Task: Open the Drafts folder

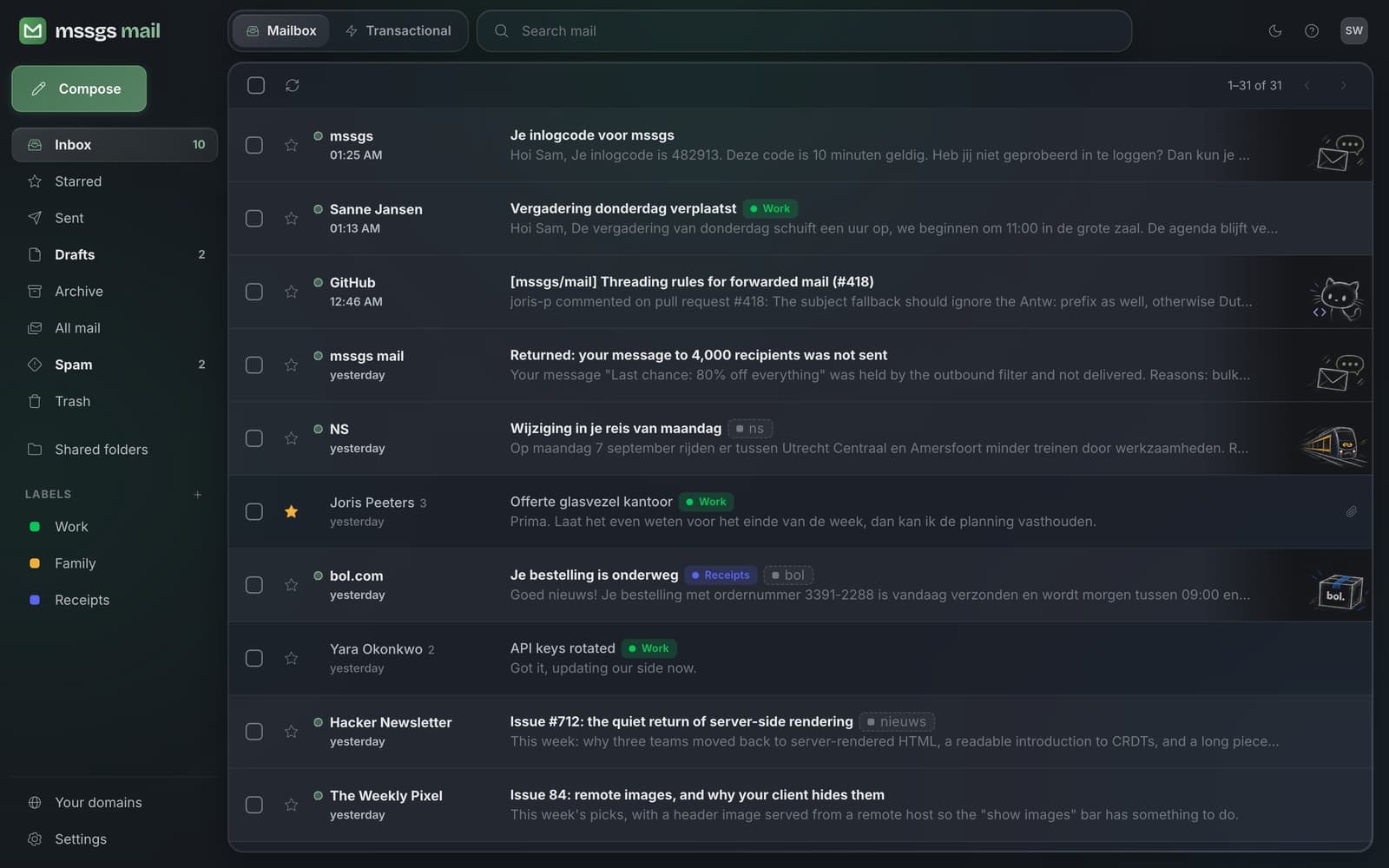Action: click(115, 254)
